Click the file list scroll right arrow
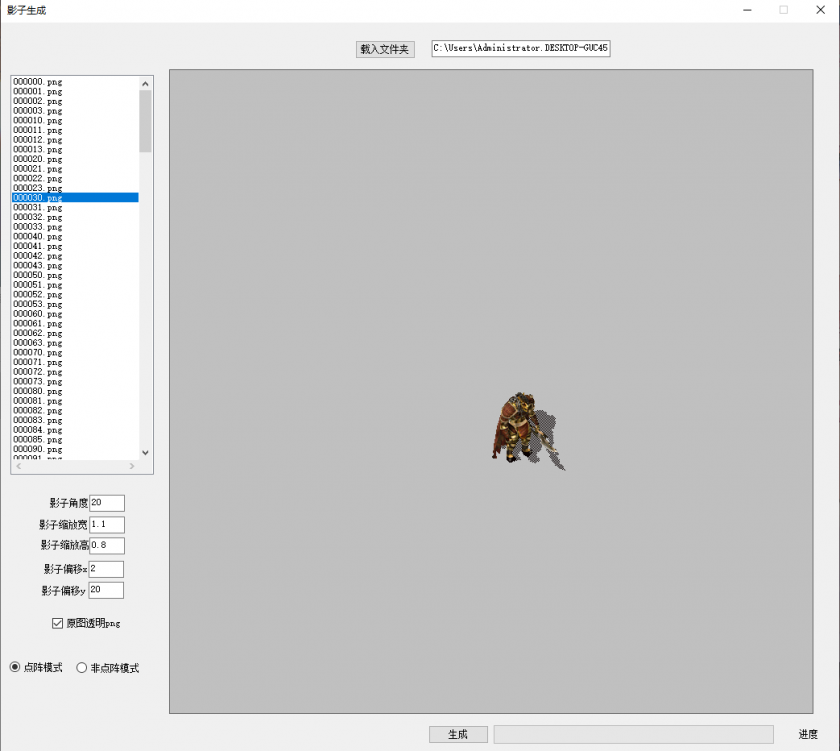 (x=132, y=466)
